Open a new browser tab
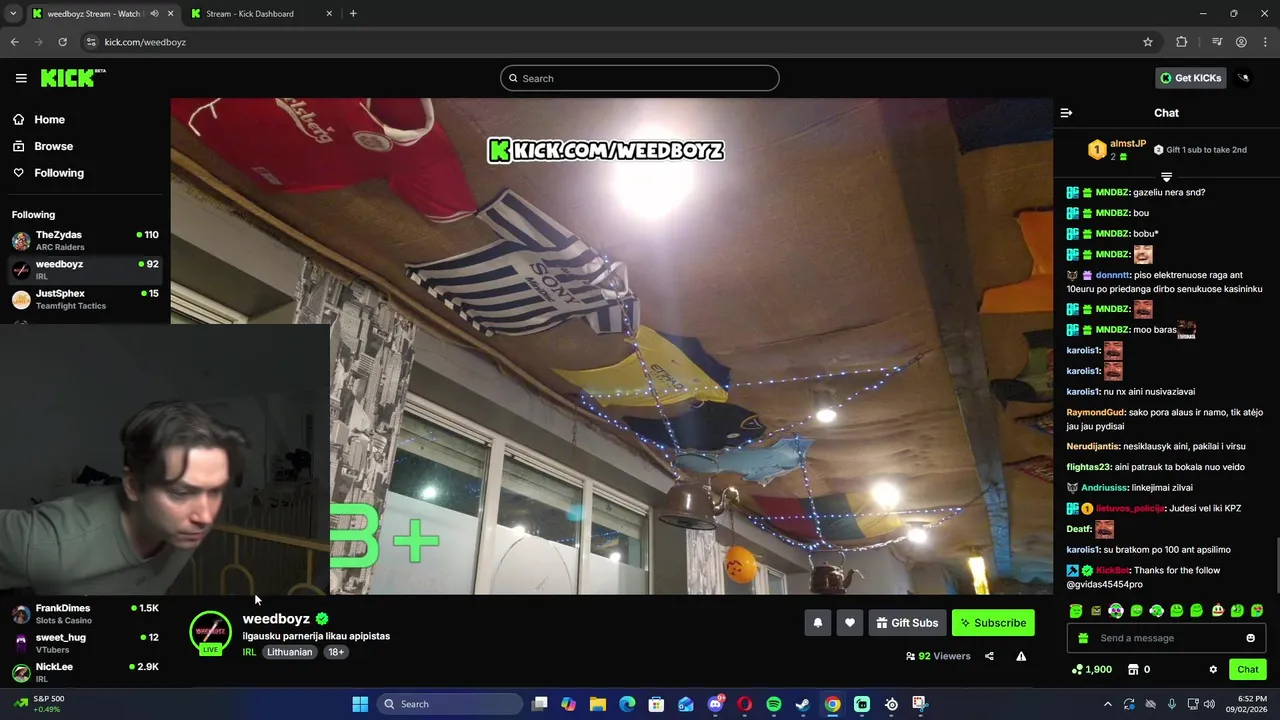This screenshot has height=720, width=1280. (353, 14)
